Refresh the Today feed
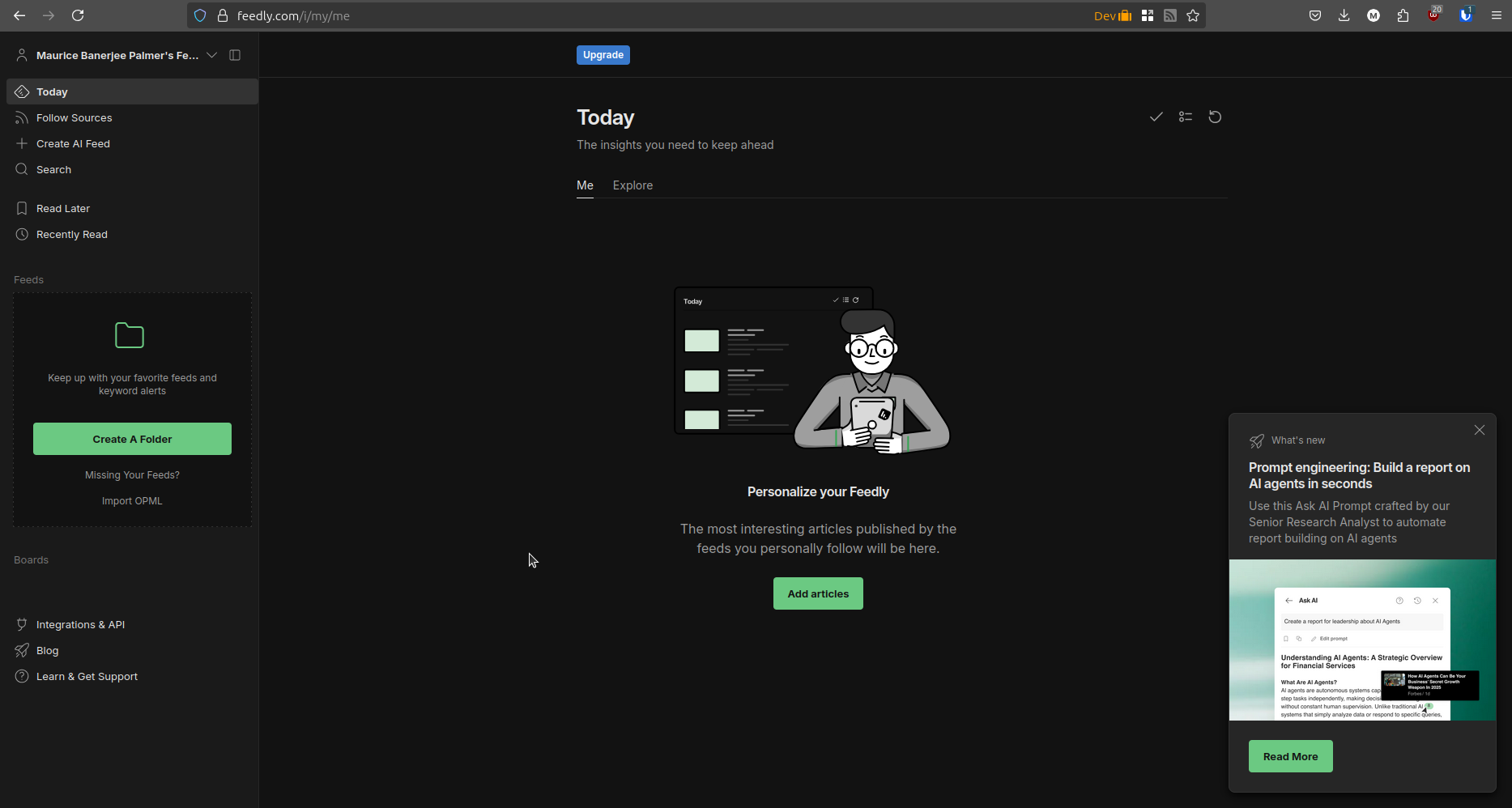1512x808 pixels. click(x=1214, y=117)
